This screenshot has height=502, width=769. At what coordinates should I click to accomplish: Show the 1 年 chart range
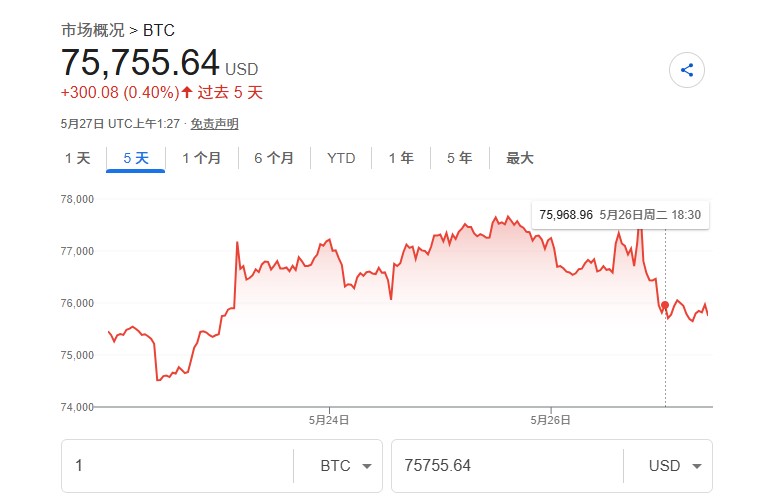[401, 158]
